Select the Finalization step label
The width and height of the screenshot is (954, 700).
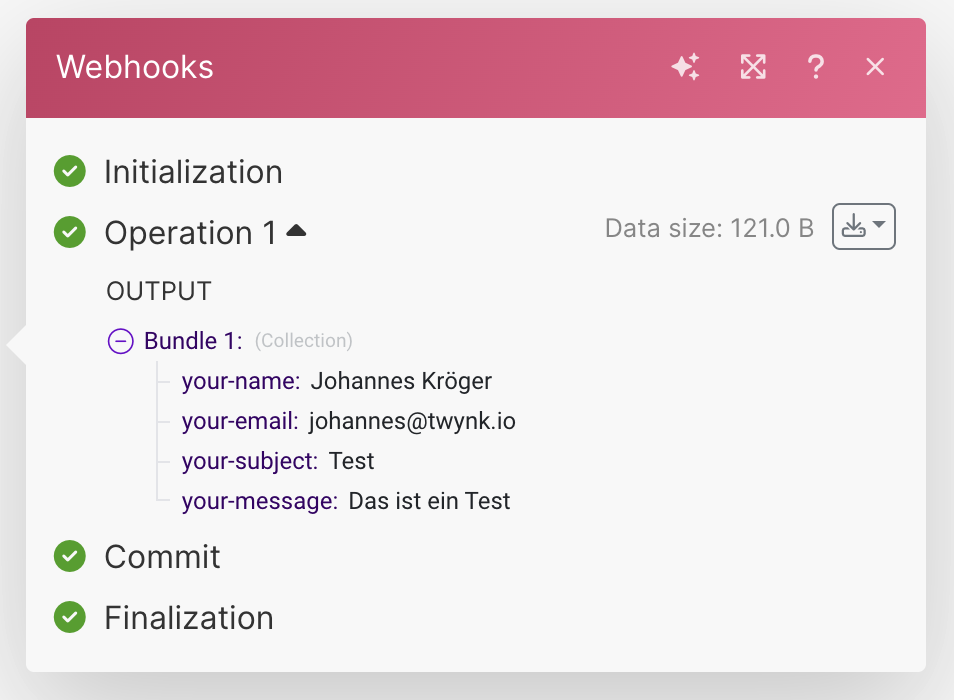(x=188, y=618)
